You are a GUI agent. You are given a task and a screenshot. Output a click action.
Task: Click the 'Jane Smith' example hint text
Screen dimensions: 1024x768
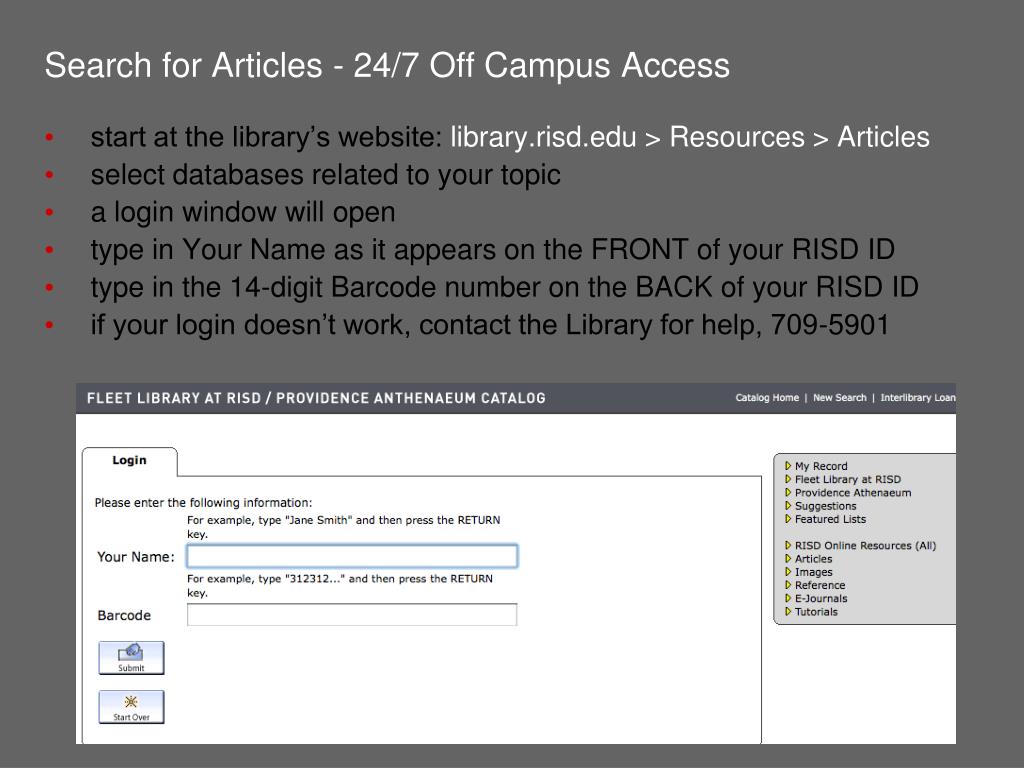(x=344, y=526)
